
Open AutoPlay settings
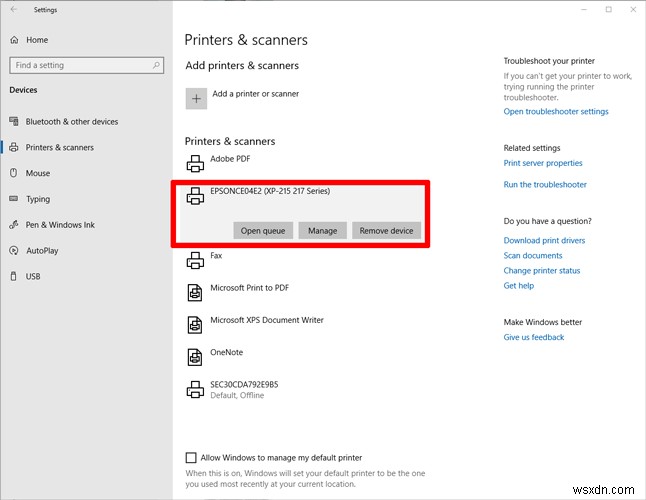(42, 250)
